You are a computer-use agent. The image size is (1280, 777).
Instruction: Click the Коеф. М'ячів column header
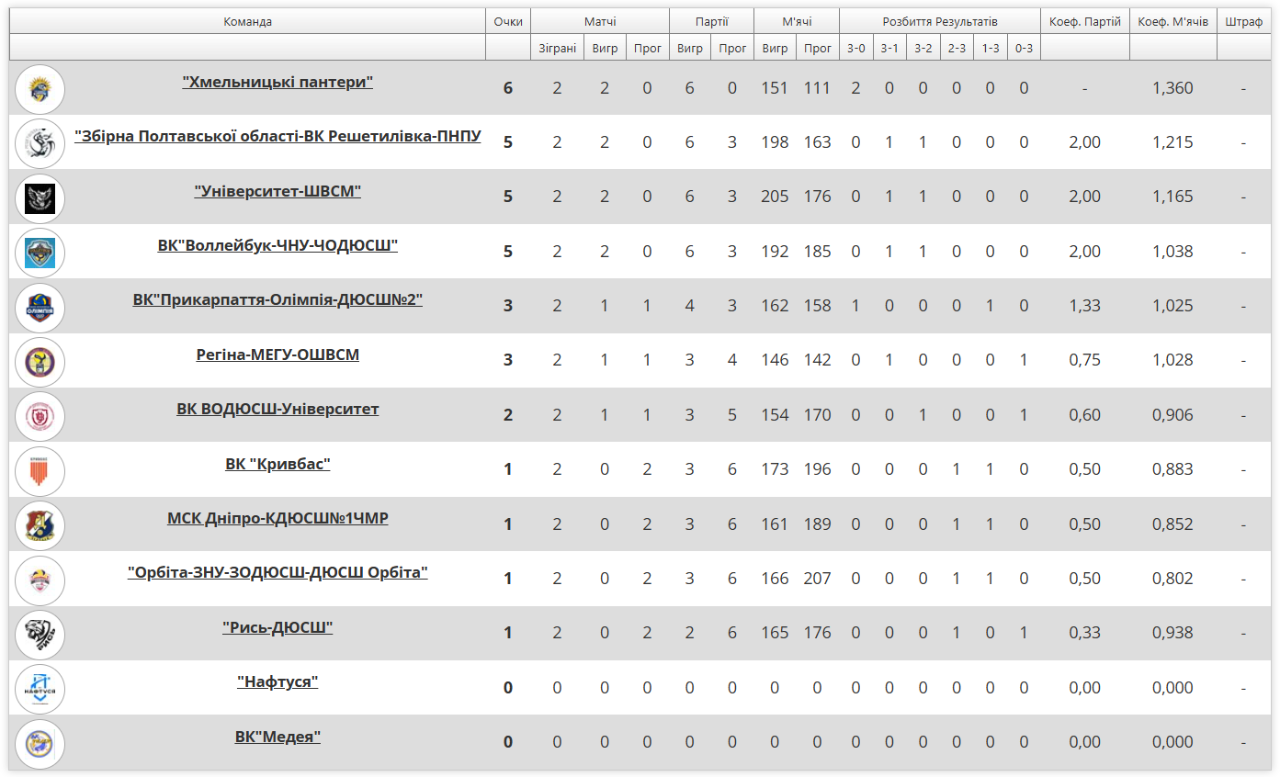[1173, 21]
